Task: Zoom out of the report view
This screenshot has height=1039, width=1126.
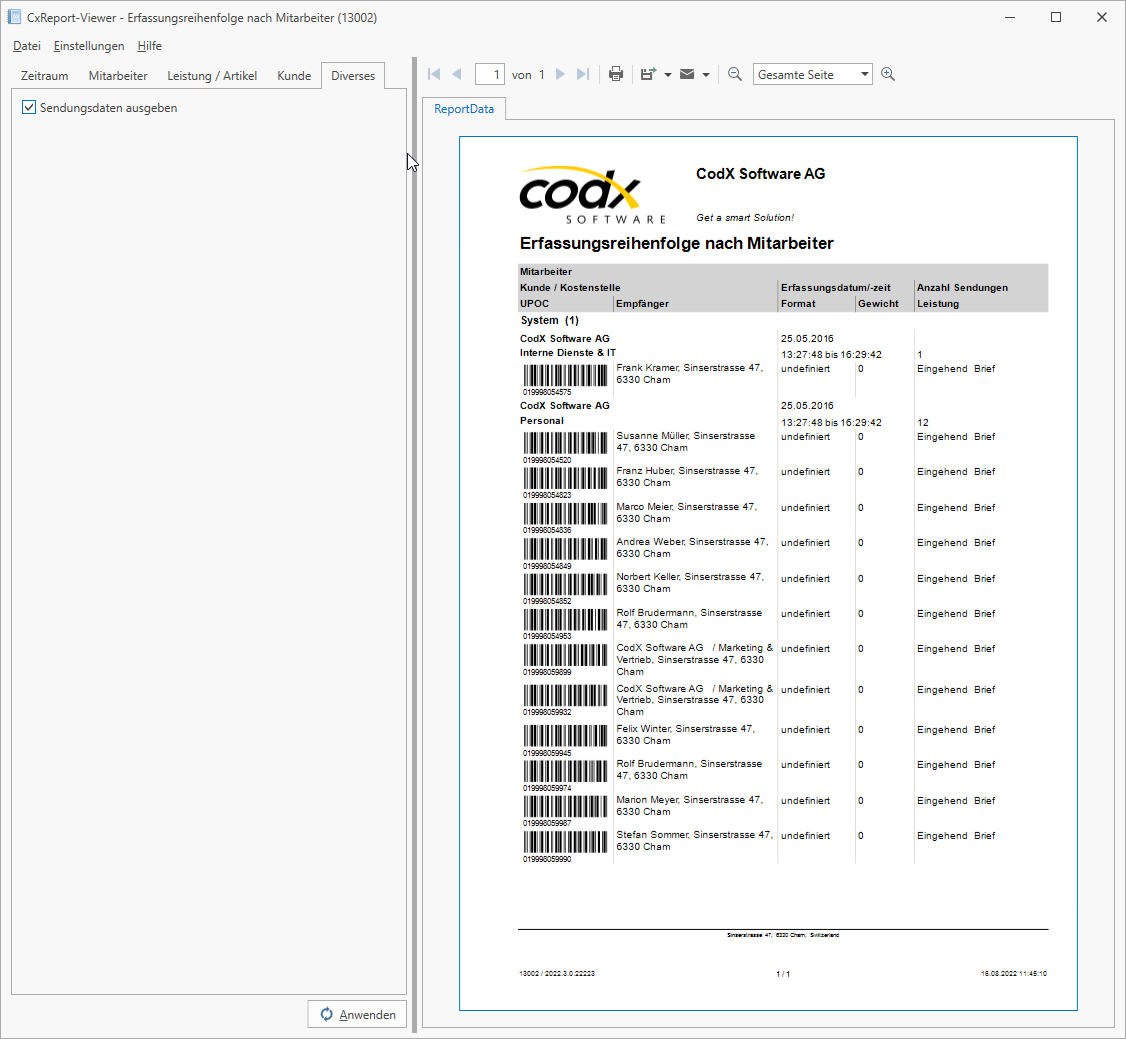Action: click(734, 73)
